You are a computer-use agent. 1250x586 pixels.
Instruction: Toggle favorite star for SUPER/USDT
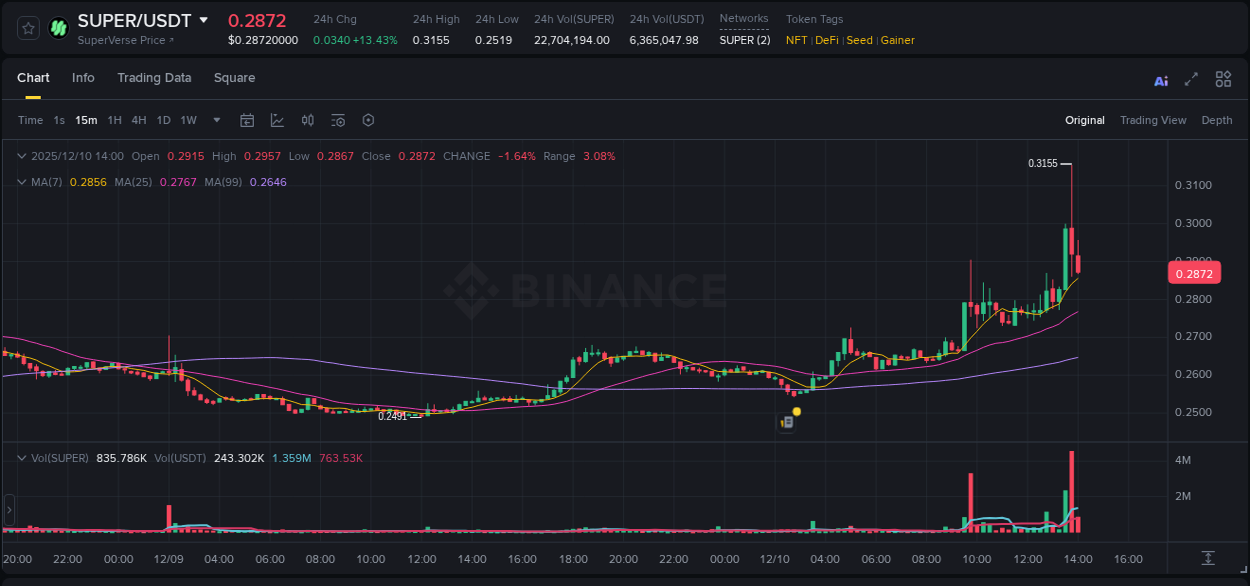pos(27,27)
